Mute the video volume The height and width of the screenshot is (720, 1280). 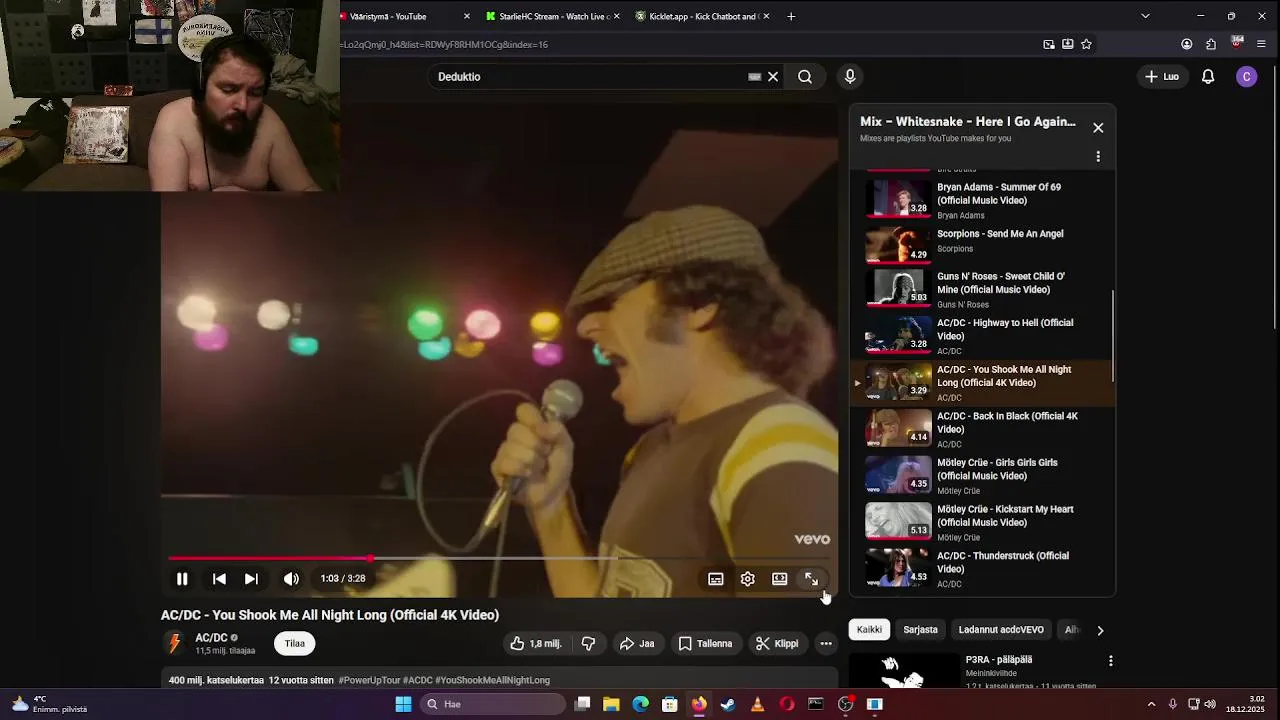(291, 579)
